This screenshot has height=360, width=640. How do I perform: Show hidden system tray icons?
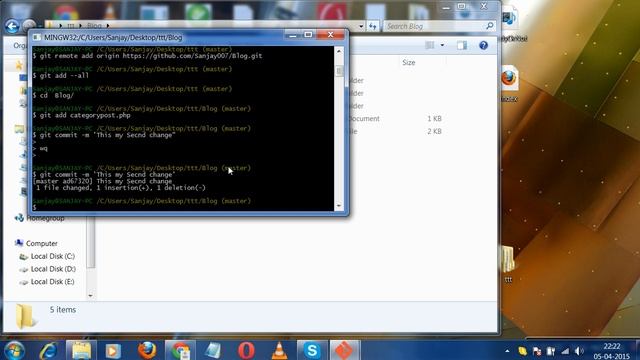(507, 351)
